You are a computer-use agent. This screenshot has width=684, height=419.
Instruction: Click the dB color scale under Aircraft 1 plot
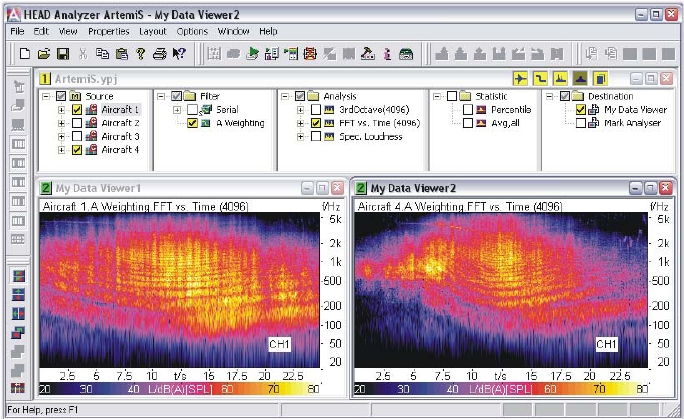pyautogui.click(x=179, y=388)
